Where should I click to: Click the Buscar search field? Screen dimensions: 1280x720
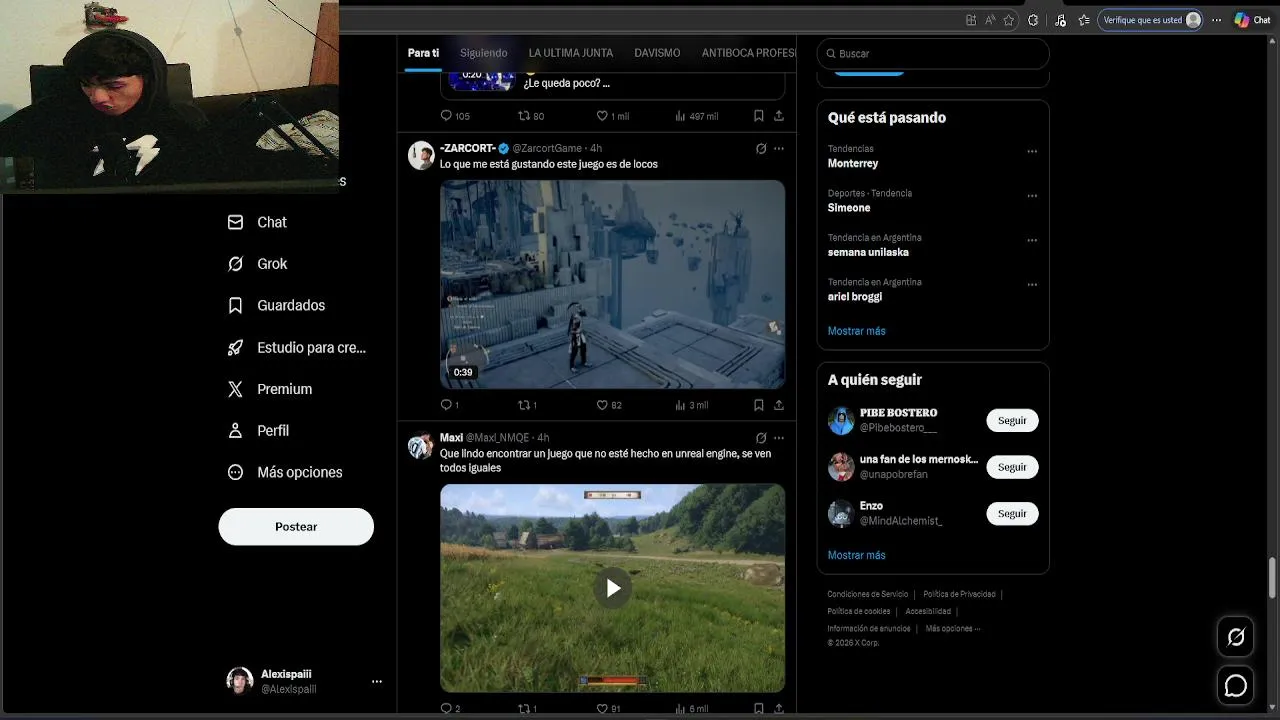pyautogui.click(x=933, y=53)
